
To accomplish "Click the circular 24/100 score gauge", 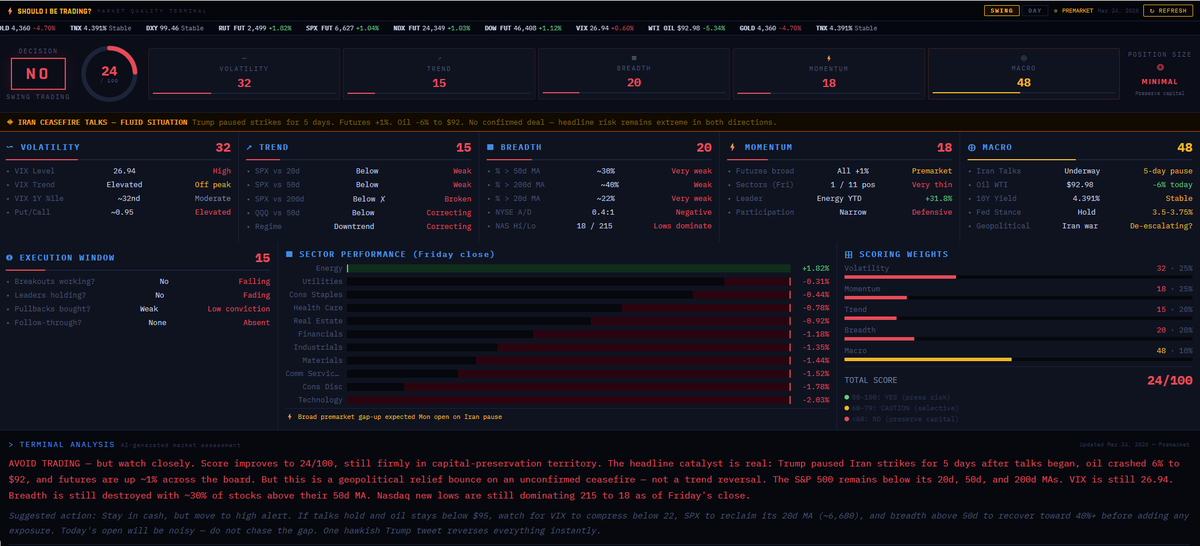I will [109, 73].
